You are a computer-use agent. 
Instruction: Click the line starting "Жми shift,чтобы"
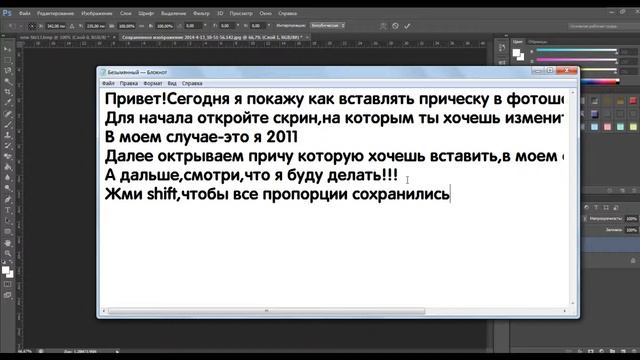277,193
